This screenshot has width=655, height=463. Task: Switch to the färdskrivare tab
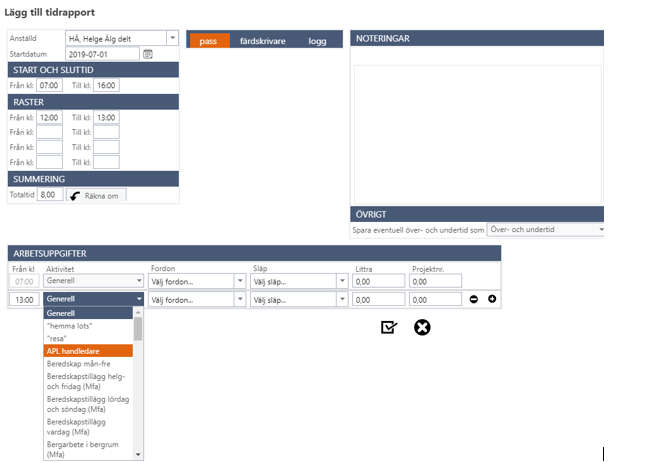(263, 41)
